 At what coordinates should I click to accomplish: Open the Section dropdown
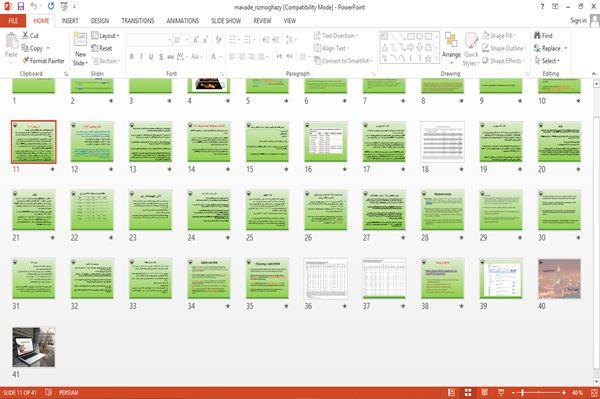point(106,61)
